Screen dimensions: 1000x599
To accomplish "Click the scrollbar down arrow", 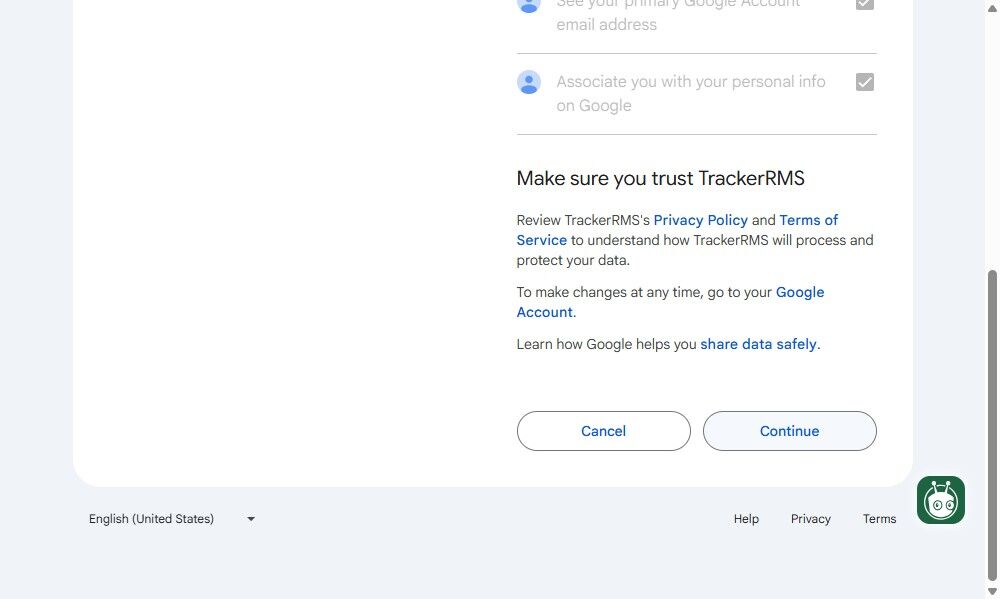I will point(992,592).
